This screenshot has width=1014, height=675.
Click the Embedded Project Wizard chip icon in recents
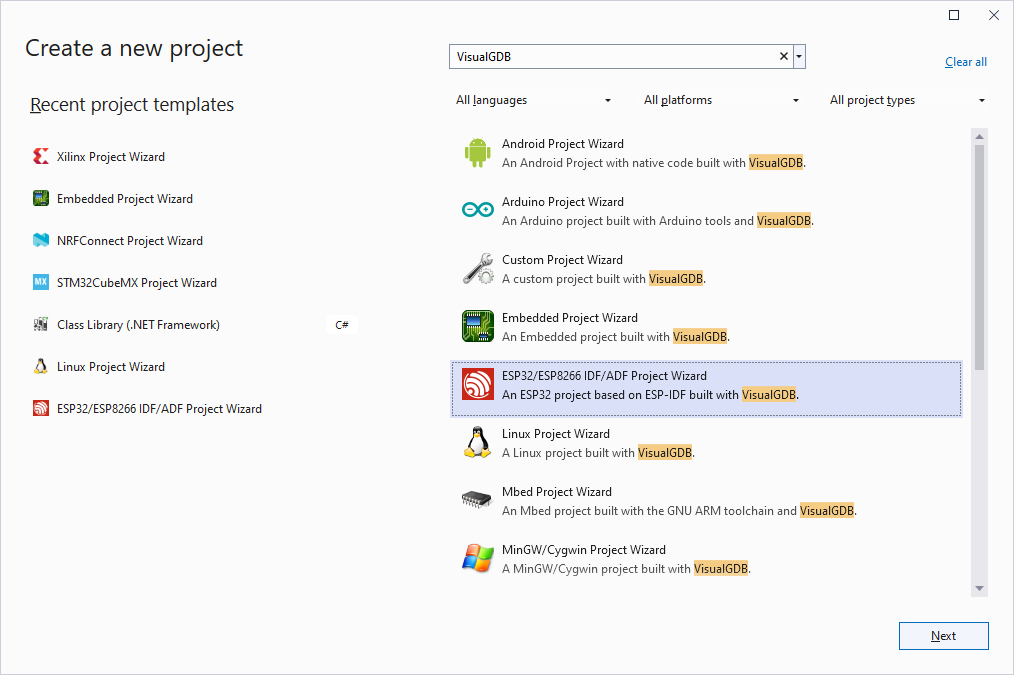(x=41, y=198)
